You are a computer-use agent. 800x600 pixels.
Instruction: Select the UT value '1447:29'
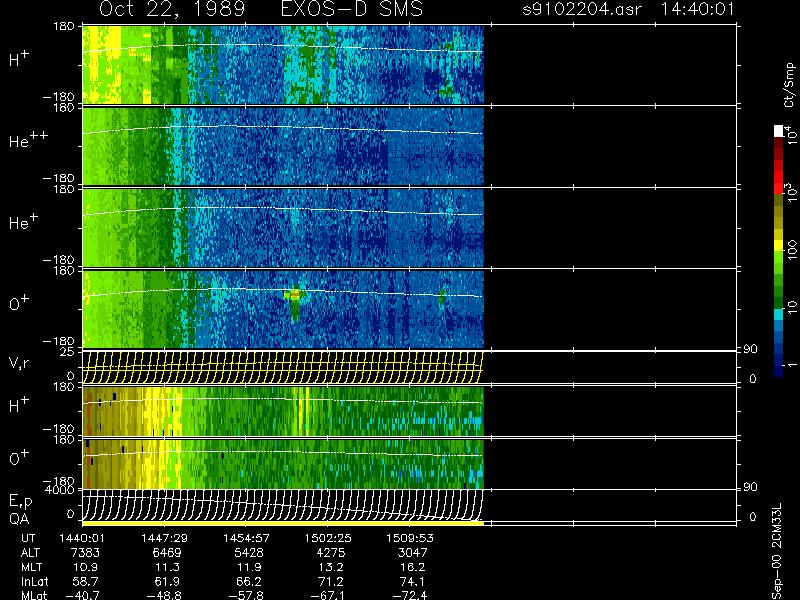pyautogui.click(x=164, y=538)
